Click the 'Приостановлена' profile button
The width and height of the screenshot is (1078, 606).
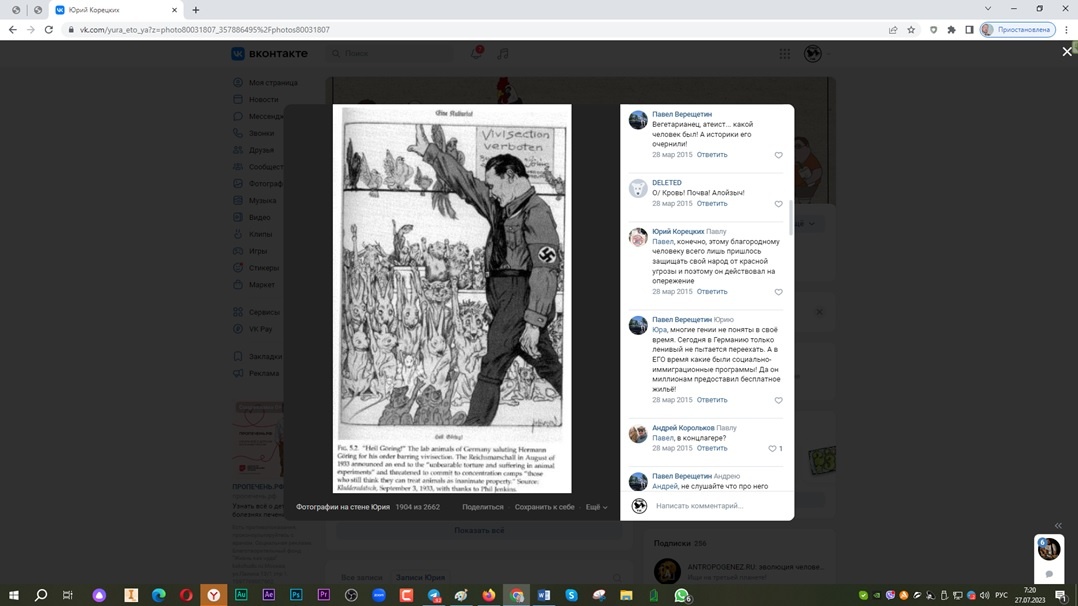1018,30
